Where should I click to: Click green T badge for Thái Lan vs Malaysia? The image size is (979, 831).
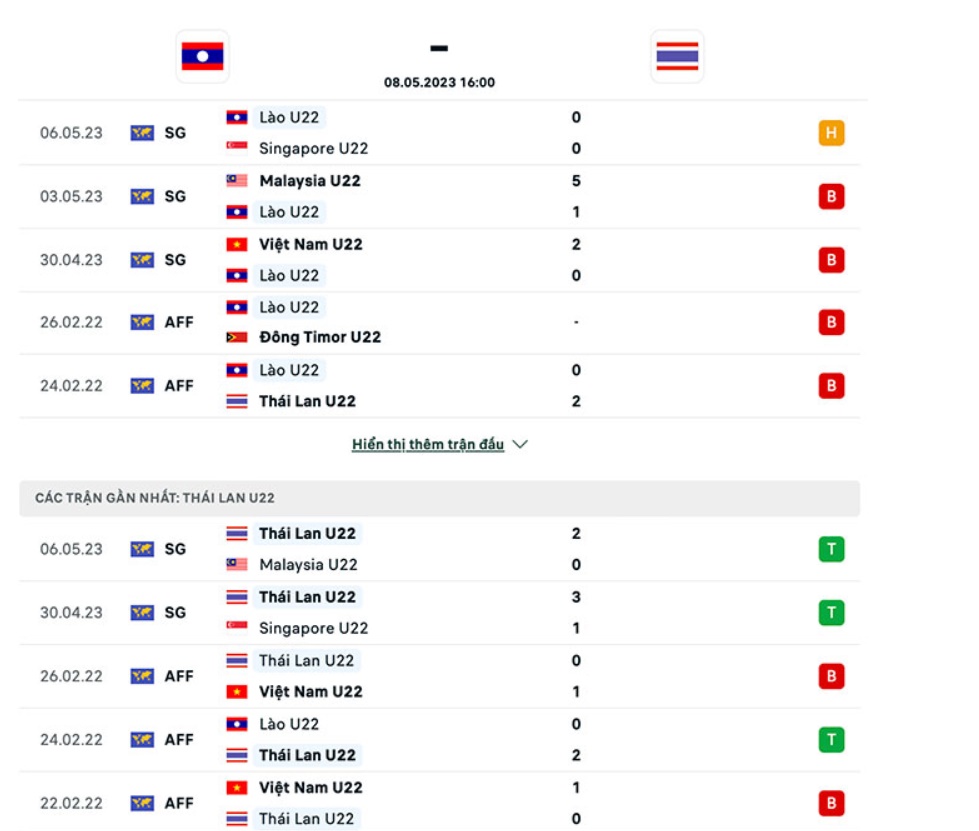(831, 549)
